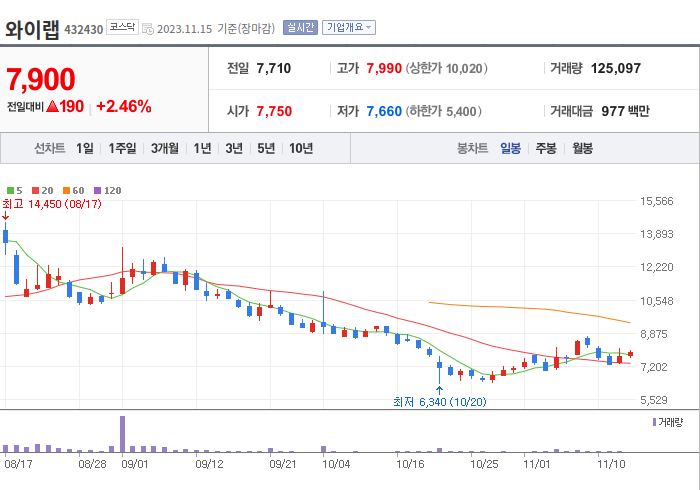Click the 하한가 5,400 text
This screenshot has width=700, height=490.
(x=444, y=111)
